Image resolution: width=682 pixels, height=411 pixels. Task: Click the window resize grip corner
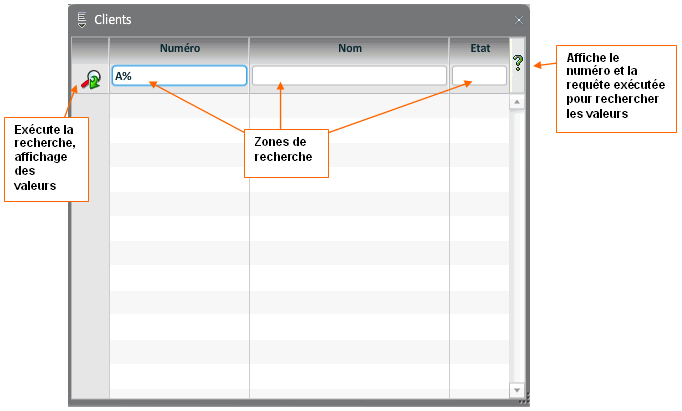coord(521,400)
